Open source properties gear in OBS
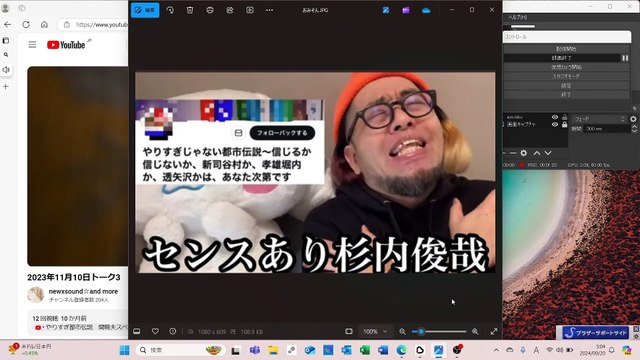The image size is (640, 360). [524, 153]
